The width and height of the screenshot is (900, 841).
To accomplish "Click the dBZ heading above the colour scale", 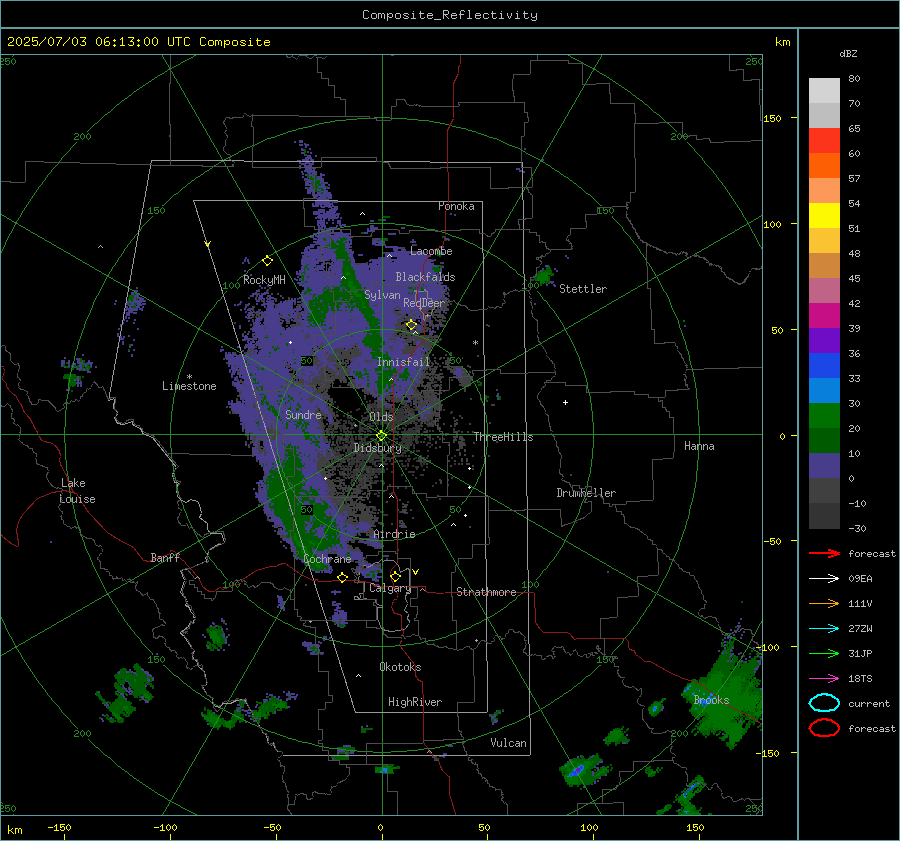I will tap(848, 53).
